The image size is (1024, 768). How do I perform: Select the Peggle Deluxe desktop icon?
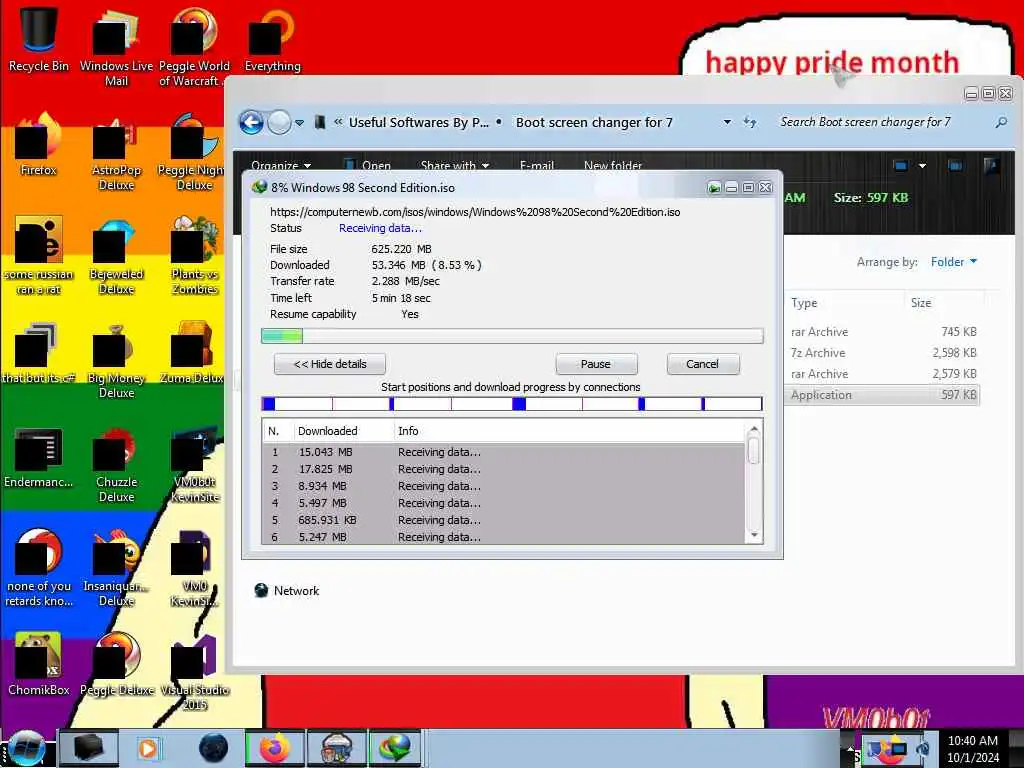pyautogui.click(x=116, y=664)
